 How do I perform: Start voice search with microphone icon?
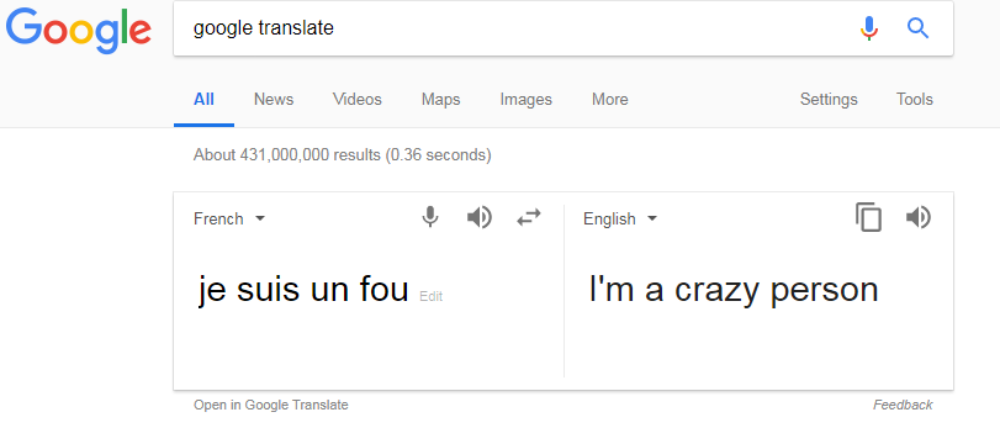click(869, 29)
